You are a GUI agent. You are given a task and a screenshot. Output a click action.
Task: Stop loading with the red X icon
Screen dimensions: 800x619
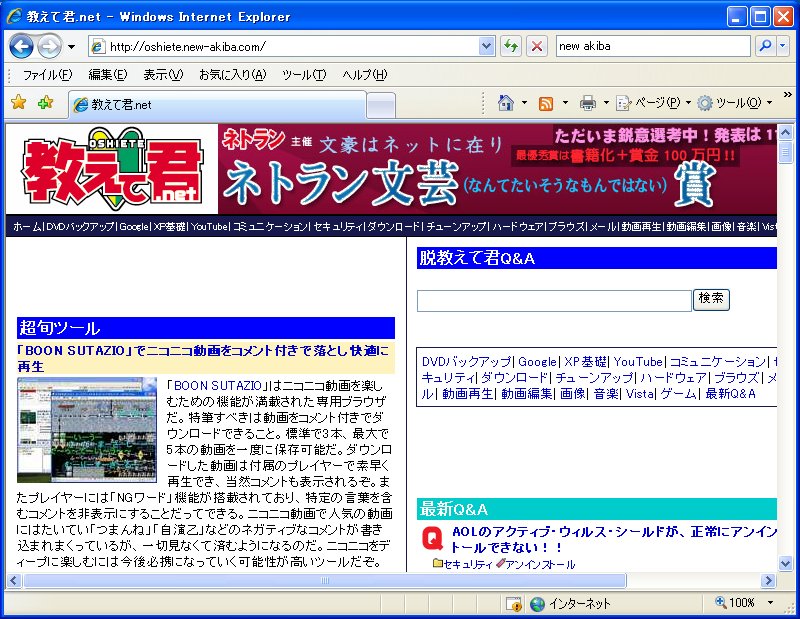click(x=537, y=46)
